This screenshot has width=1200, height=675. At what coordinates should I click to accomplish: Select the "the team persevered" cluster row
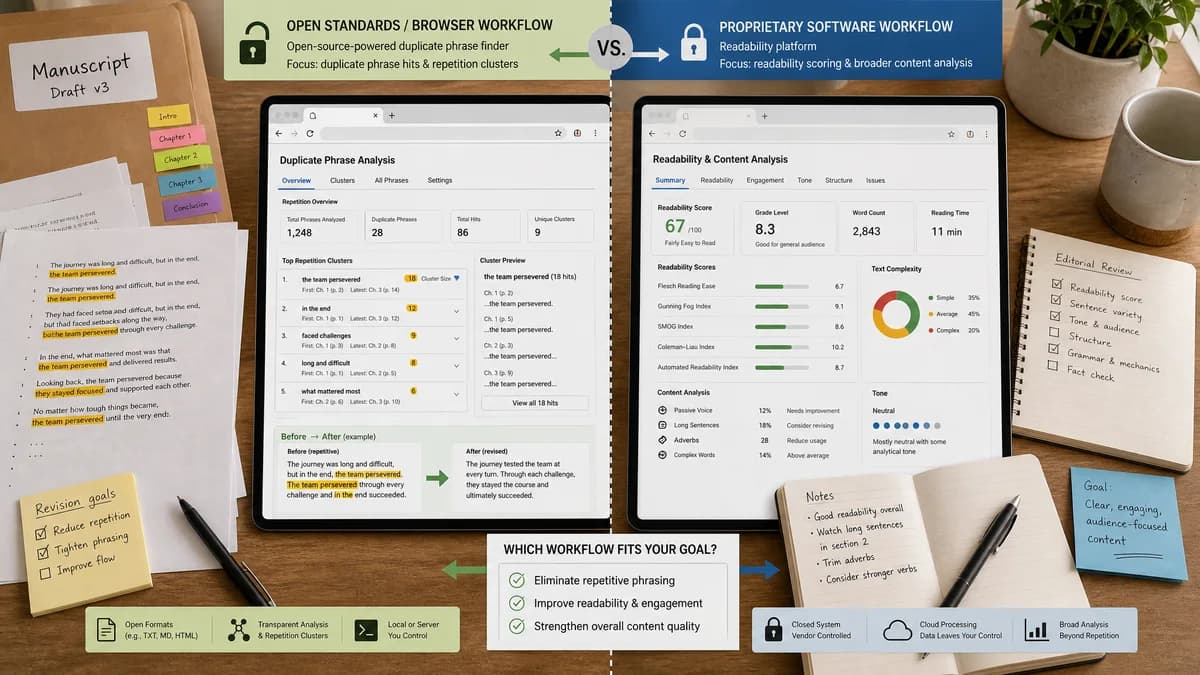coord(371,283)
